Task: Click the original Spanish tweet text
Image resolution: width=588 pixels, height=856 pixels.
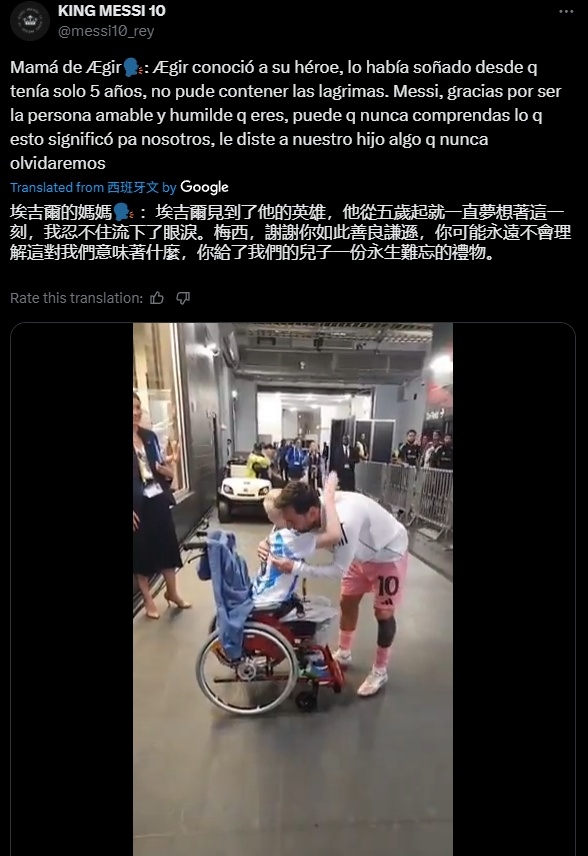Action: point(285,115)
